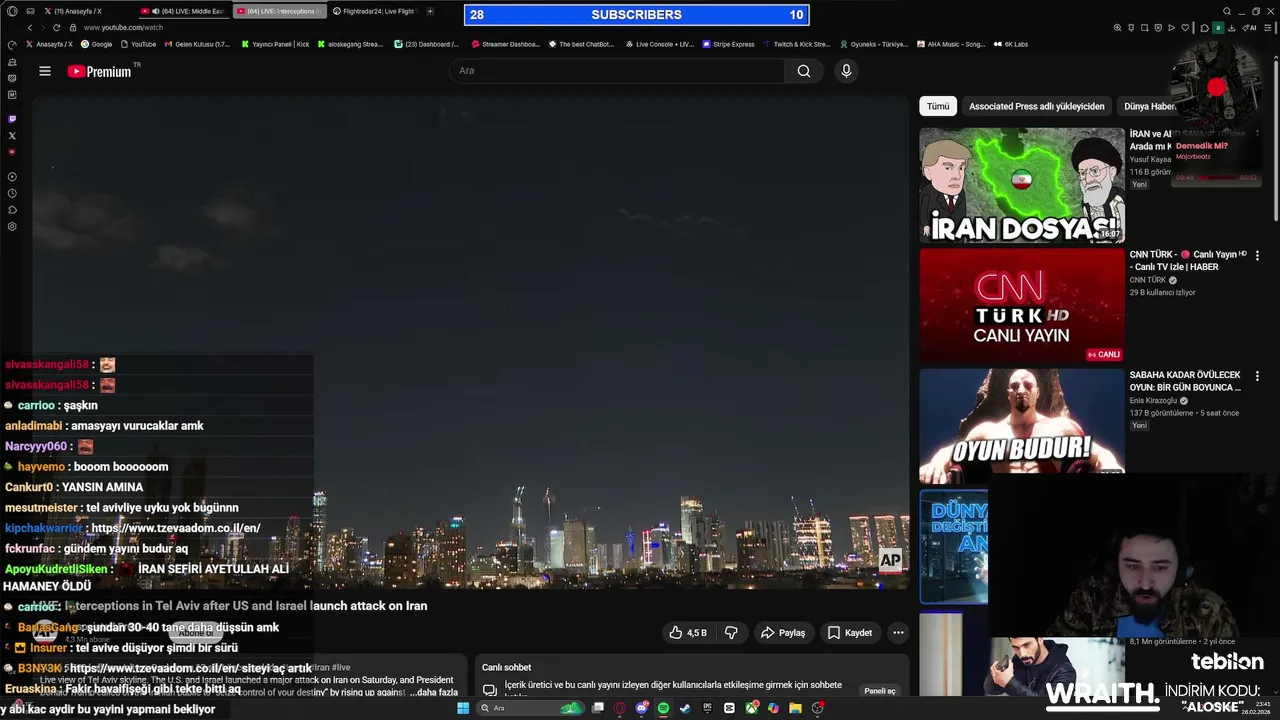Select Associated Press adlı yükleyiciden chip

tap(1037, 106)
